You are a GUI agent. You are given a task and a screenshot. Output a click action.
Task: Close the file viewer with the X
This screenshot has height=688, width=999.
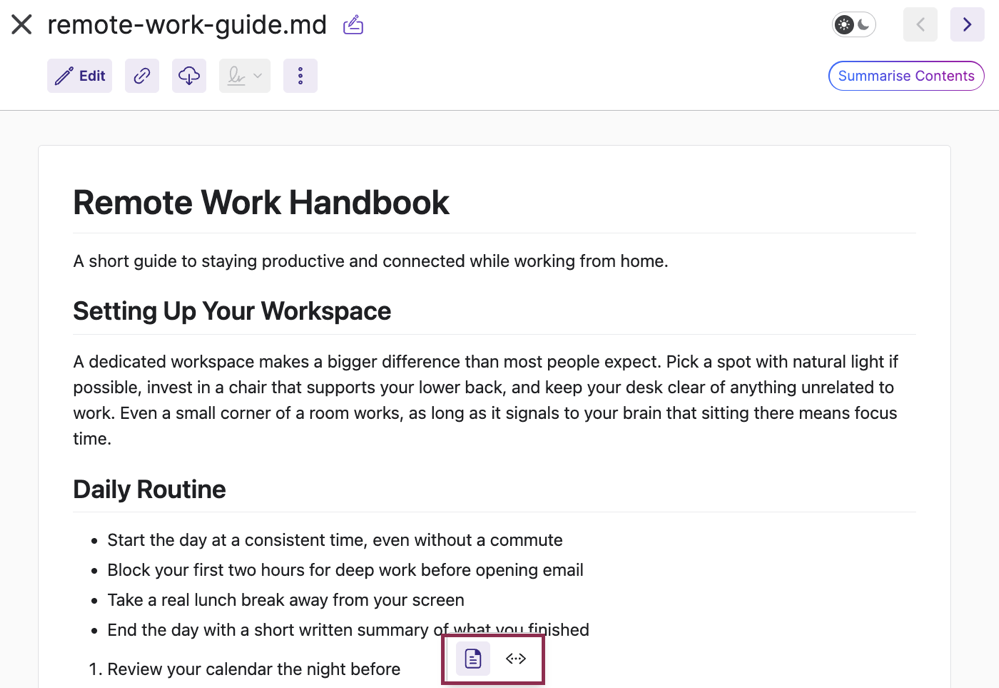(x=22, y=25)
